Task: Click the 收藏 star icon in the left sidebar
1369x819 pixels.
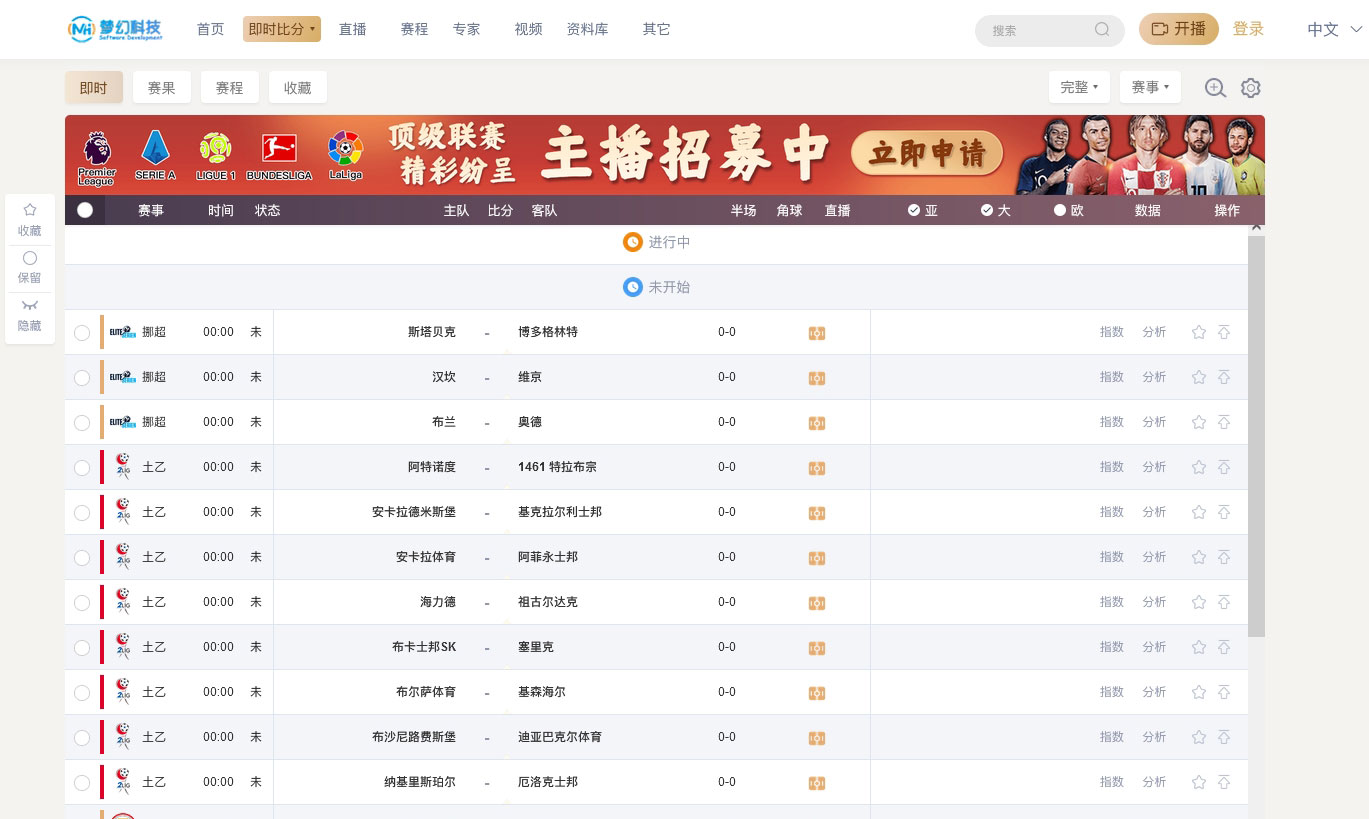Action: click(29, 209)
